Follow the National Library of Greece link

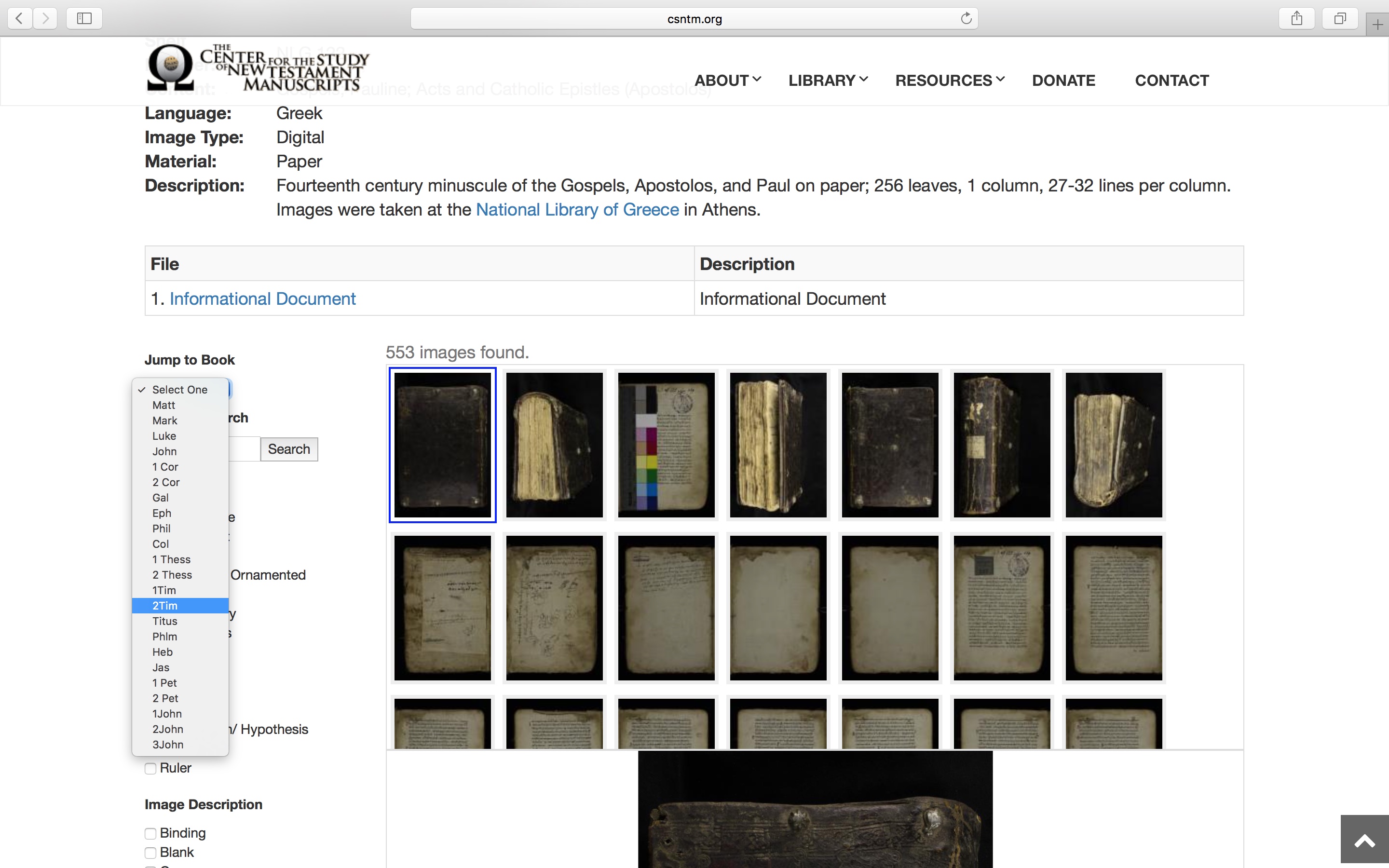click(577, 210)
